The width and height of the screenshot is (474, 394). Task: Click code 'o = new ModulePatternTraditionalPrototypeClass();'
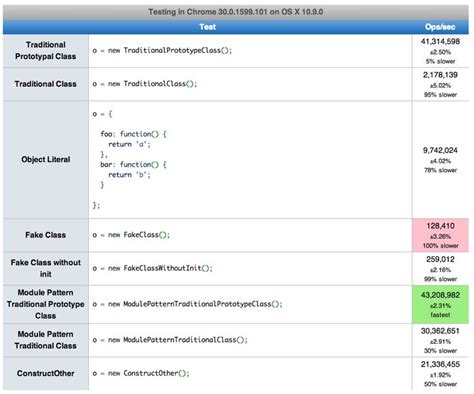(187, 304)
